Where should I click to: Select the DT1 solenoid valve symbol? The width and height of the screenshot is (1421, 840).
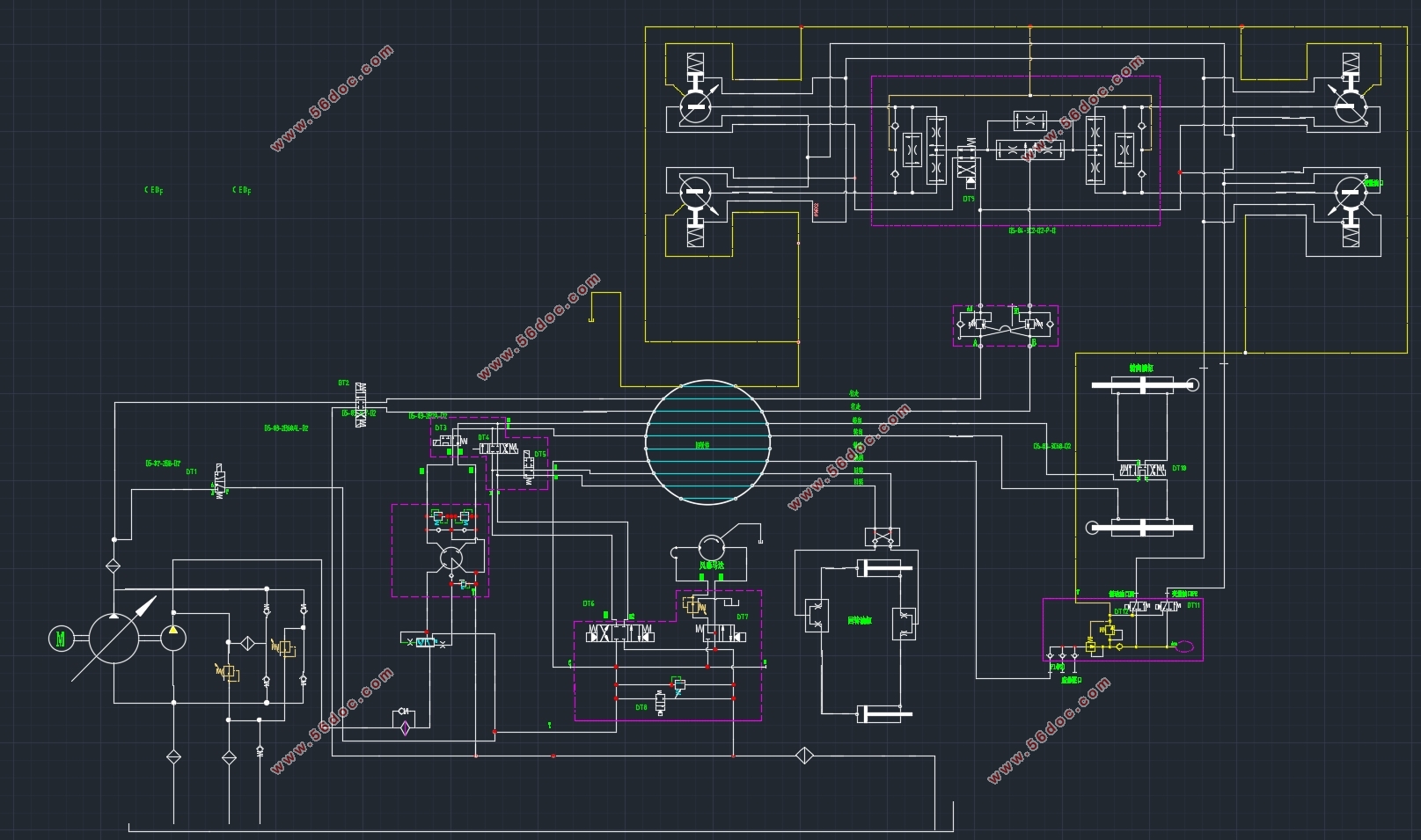(221, 481)
